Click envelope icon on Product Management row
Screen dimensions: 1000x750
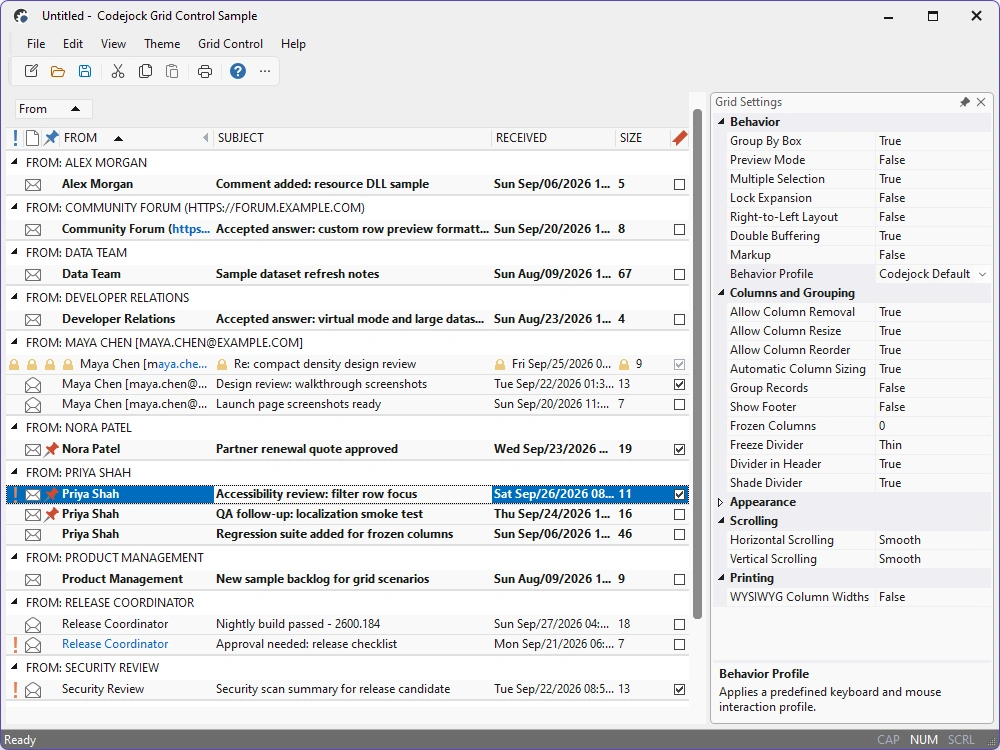(x=33, y=580)
